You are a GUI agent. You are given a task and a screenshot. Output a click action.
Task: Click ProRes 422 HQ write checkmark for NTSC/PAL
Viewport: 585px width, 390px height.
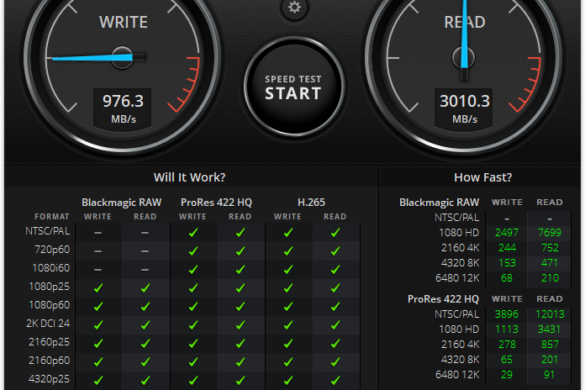193,233
